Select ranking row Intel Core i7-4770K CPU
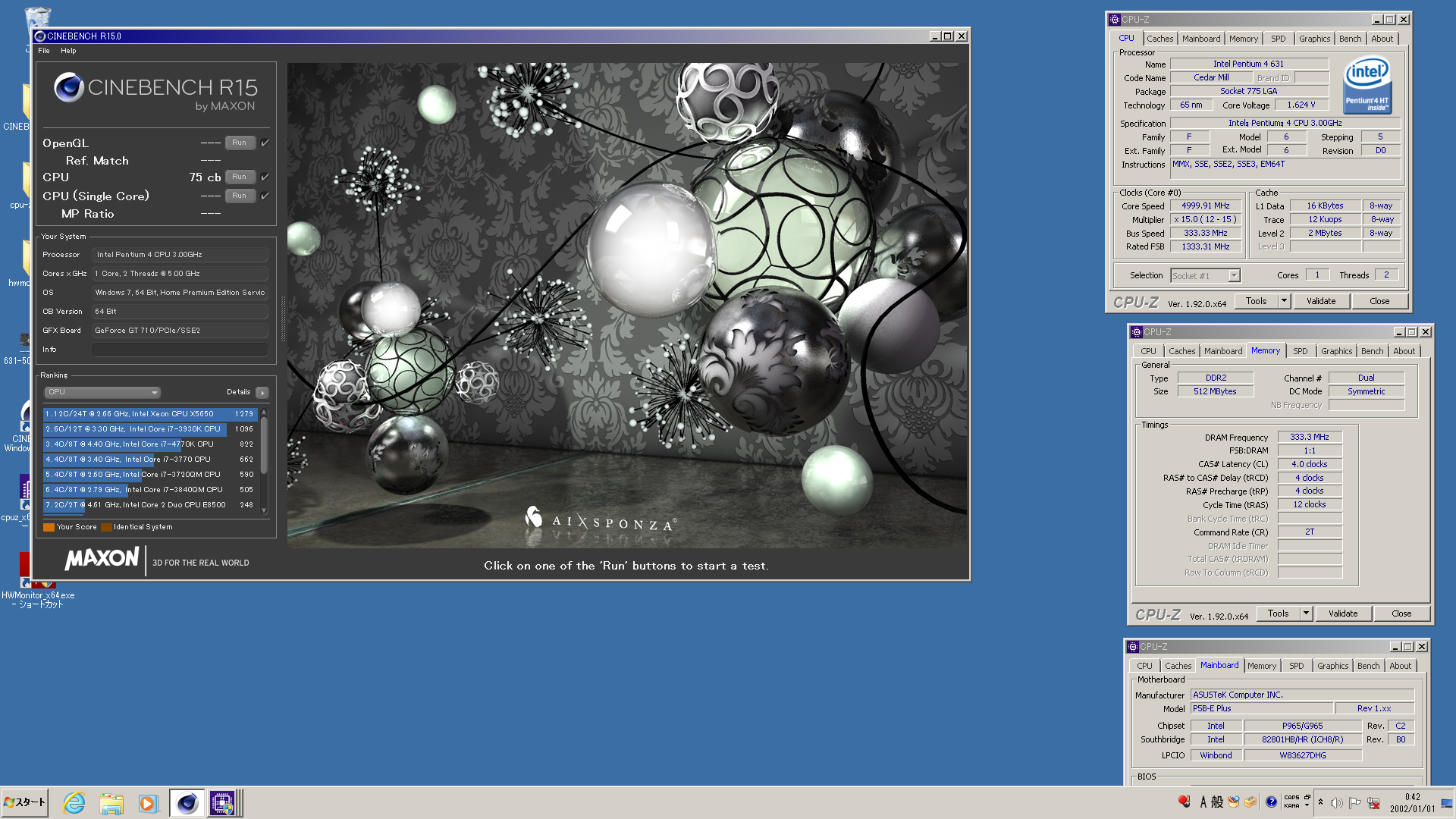Image resolution: width=1456 pixels, height=819 pixels. tap(150, 444)
